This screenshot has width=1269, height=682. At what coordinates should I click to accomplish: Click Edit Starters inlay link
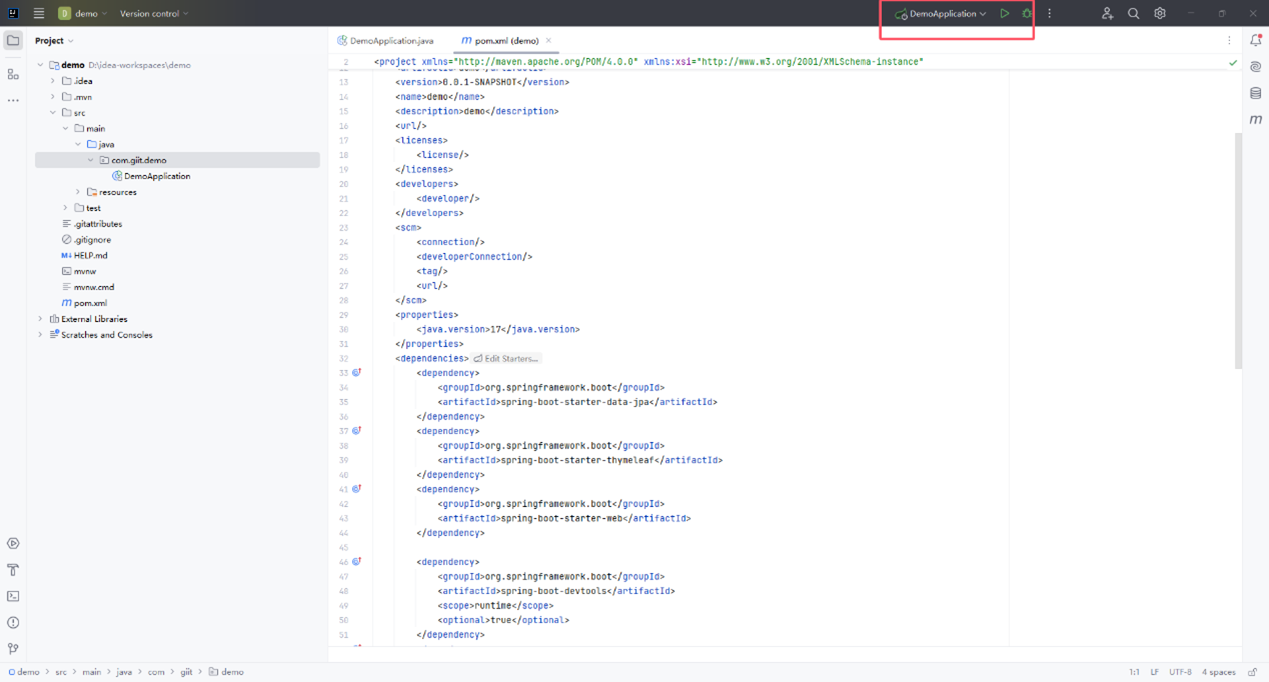coord(506,358)
